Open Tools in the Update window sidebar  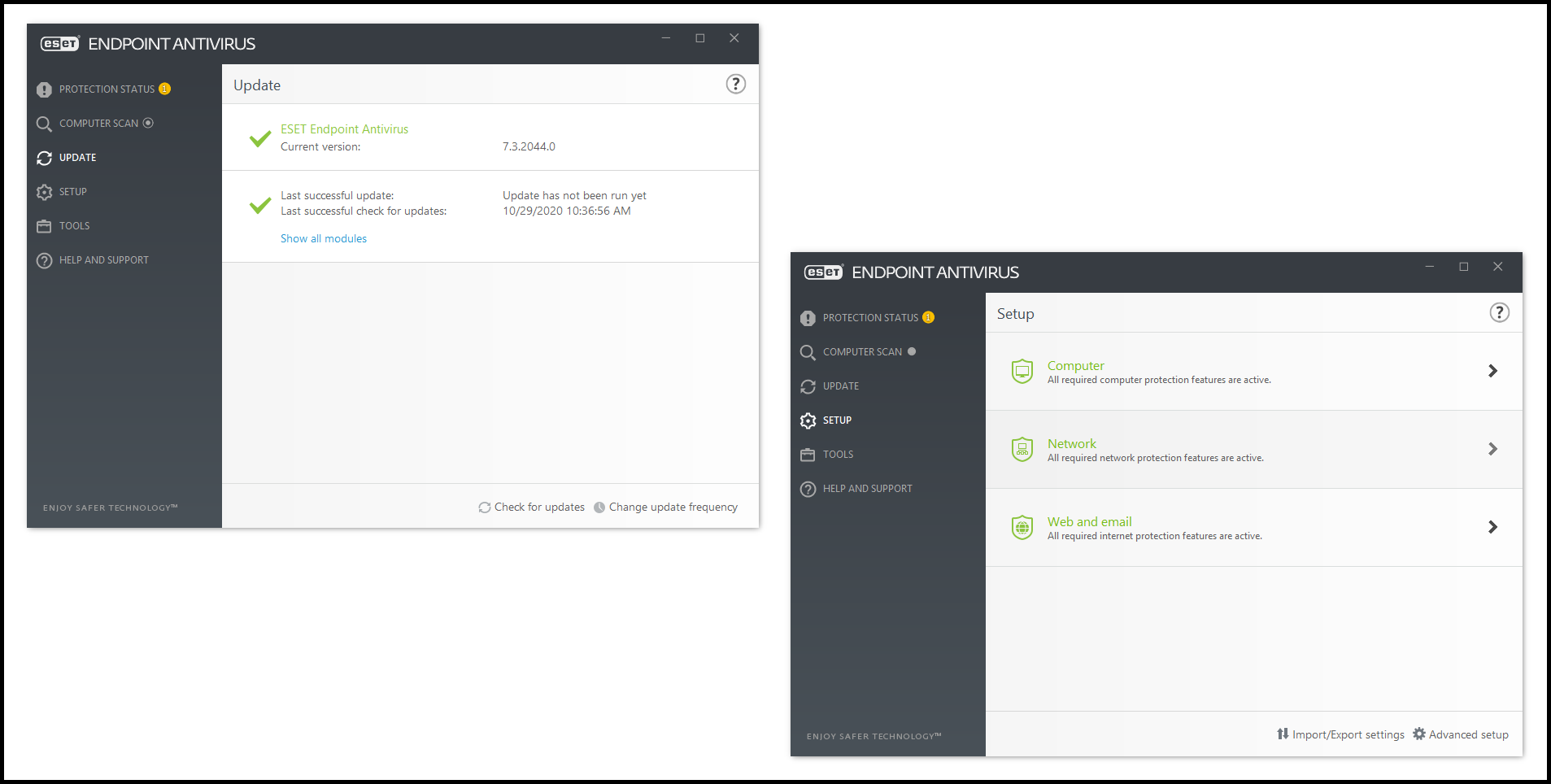(74, 226)
